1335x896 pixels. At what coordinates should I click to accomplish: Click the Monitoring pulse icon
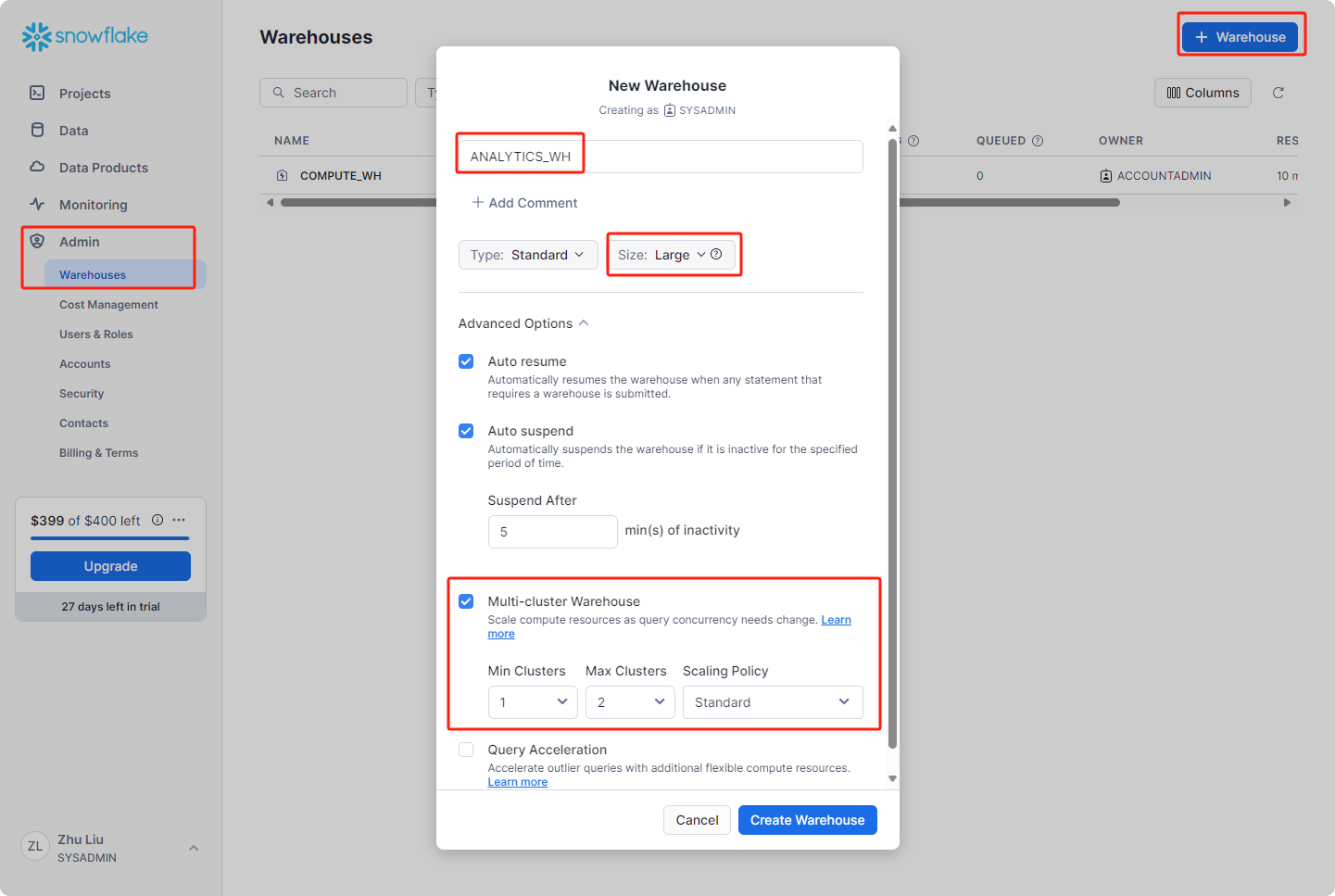click(37, 204)
